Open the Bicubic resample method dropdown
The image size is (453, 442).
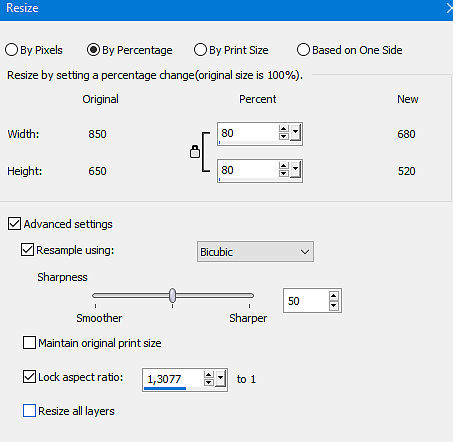coord(255,252)
